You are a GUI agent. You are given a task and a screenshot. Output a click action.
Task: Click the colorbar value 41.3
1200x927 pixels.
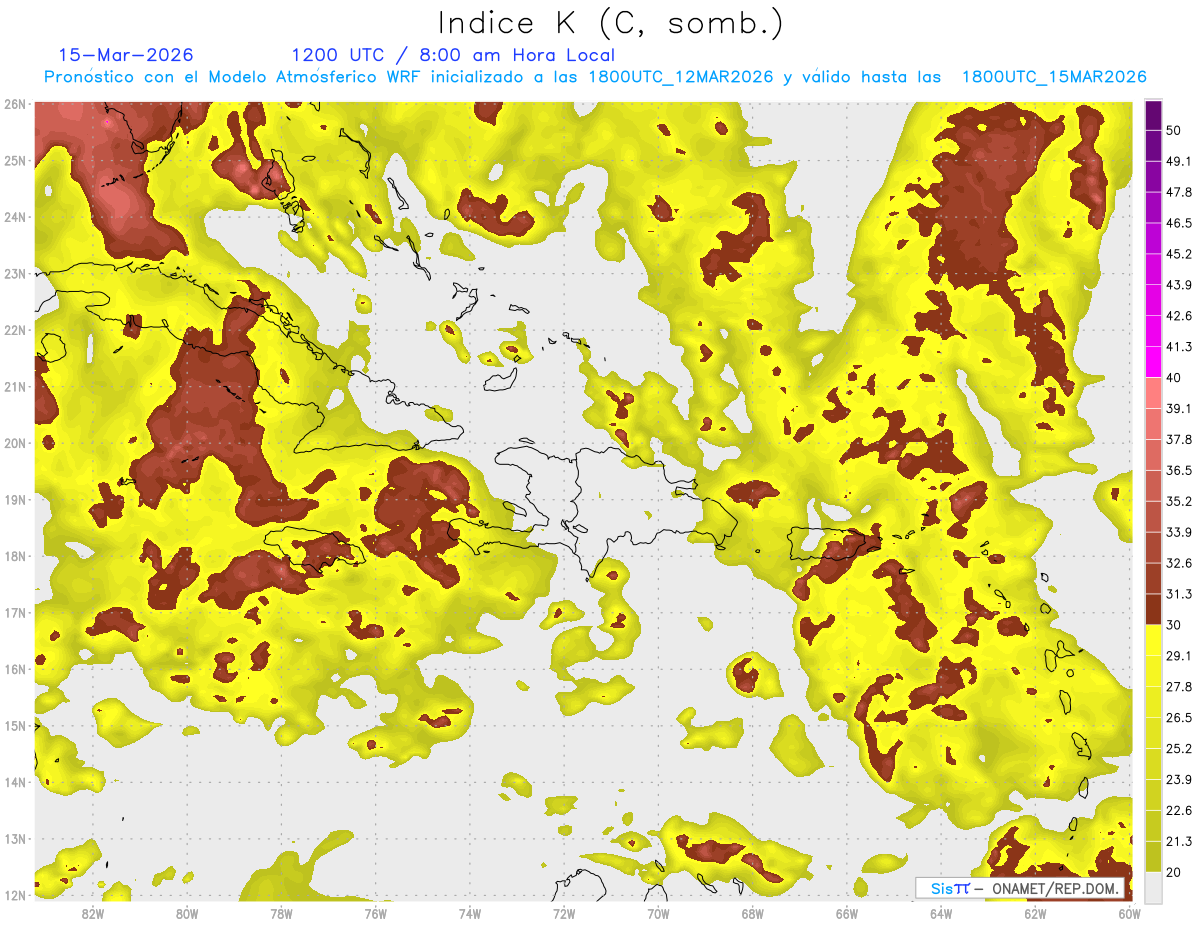click(1178, 347)
